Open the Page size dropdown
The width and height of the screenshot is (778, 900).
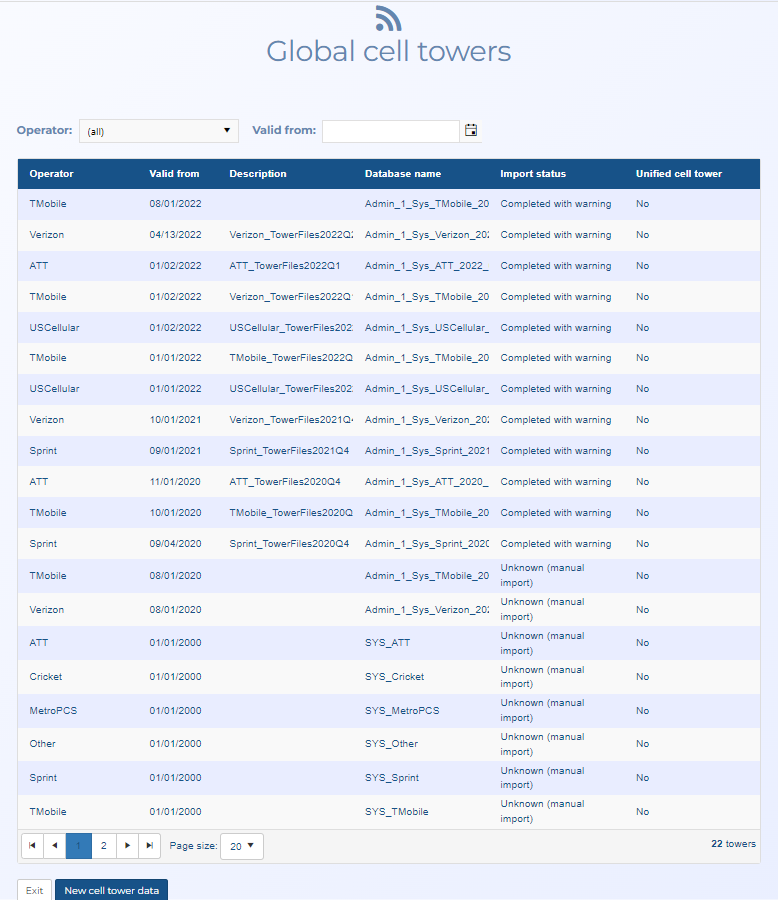(241, 846)
